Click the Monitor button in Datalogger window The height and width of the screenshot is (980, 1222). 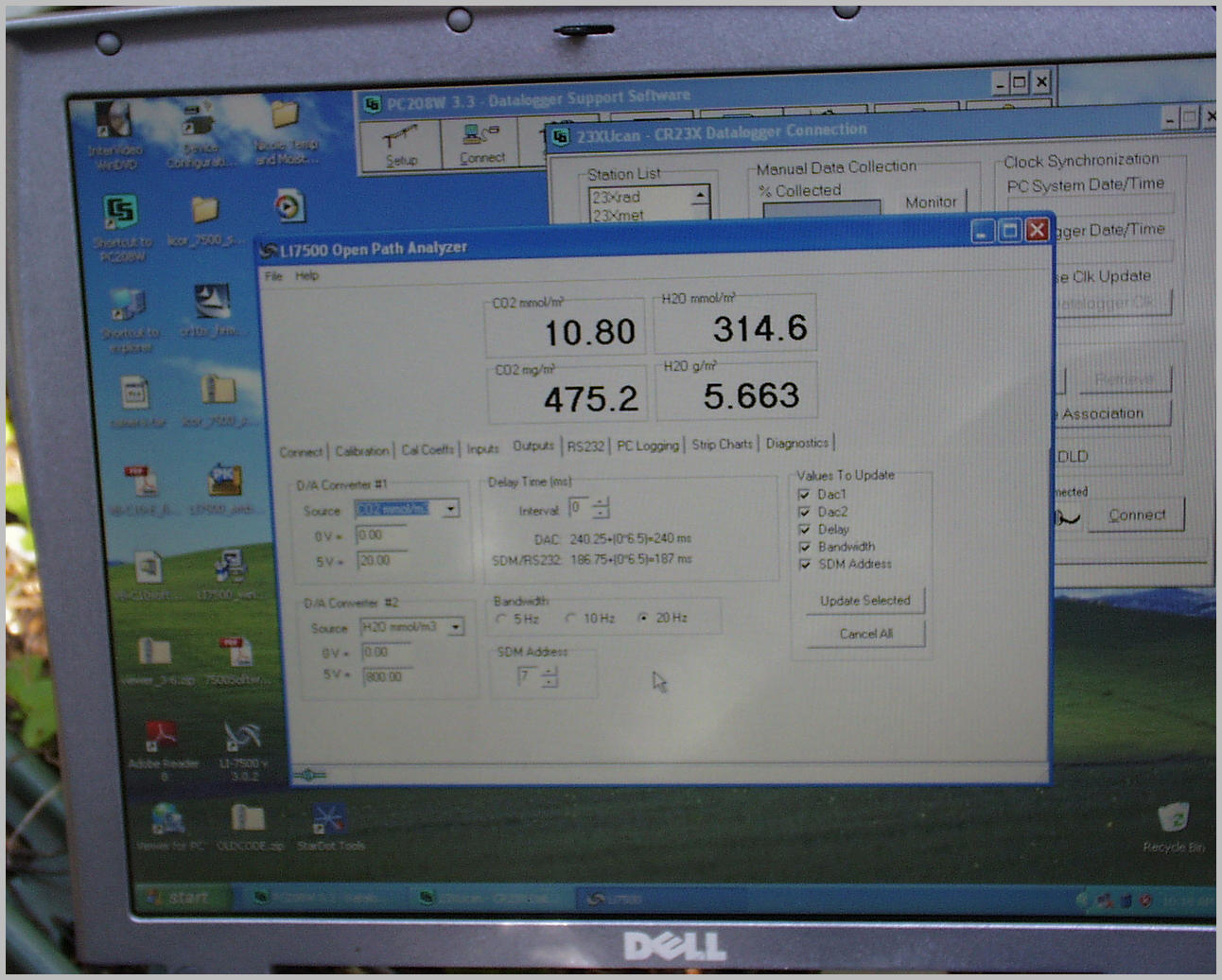(931, 202)
